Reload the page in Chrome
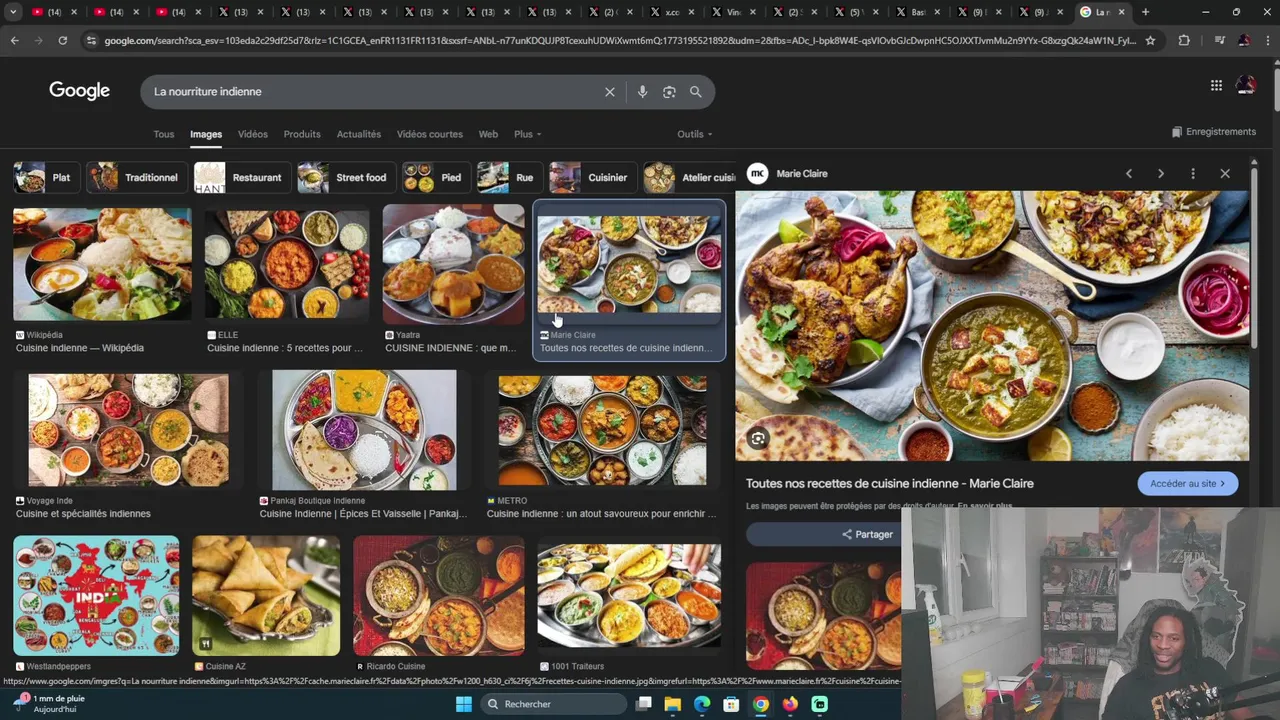1280x720 pixels. [62, 40]
